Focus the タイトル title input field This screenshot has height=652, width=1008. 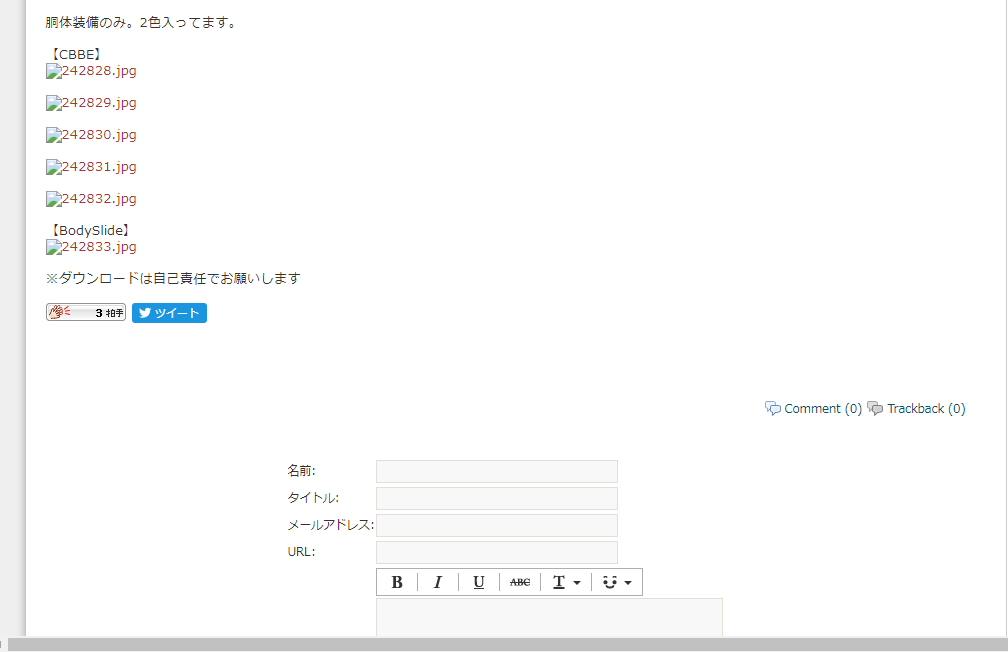click(x=497, y=498)
